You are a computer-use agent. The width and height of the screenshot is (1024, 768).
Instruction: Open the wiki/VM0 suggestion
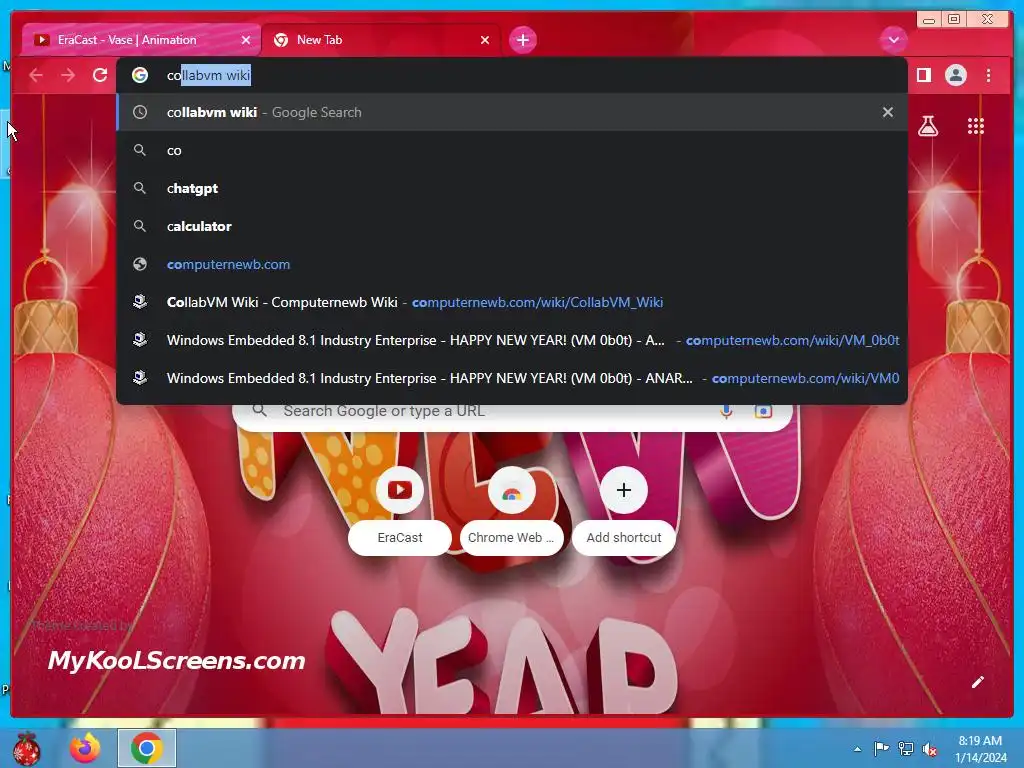pyautogui.click(x=512, y=377)
